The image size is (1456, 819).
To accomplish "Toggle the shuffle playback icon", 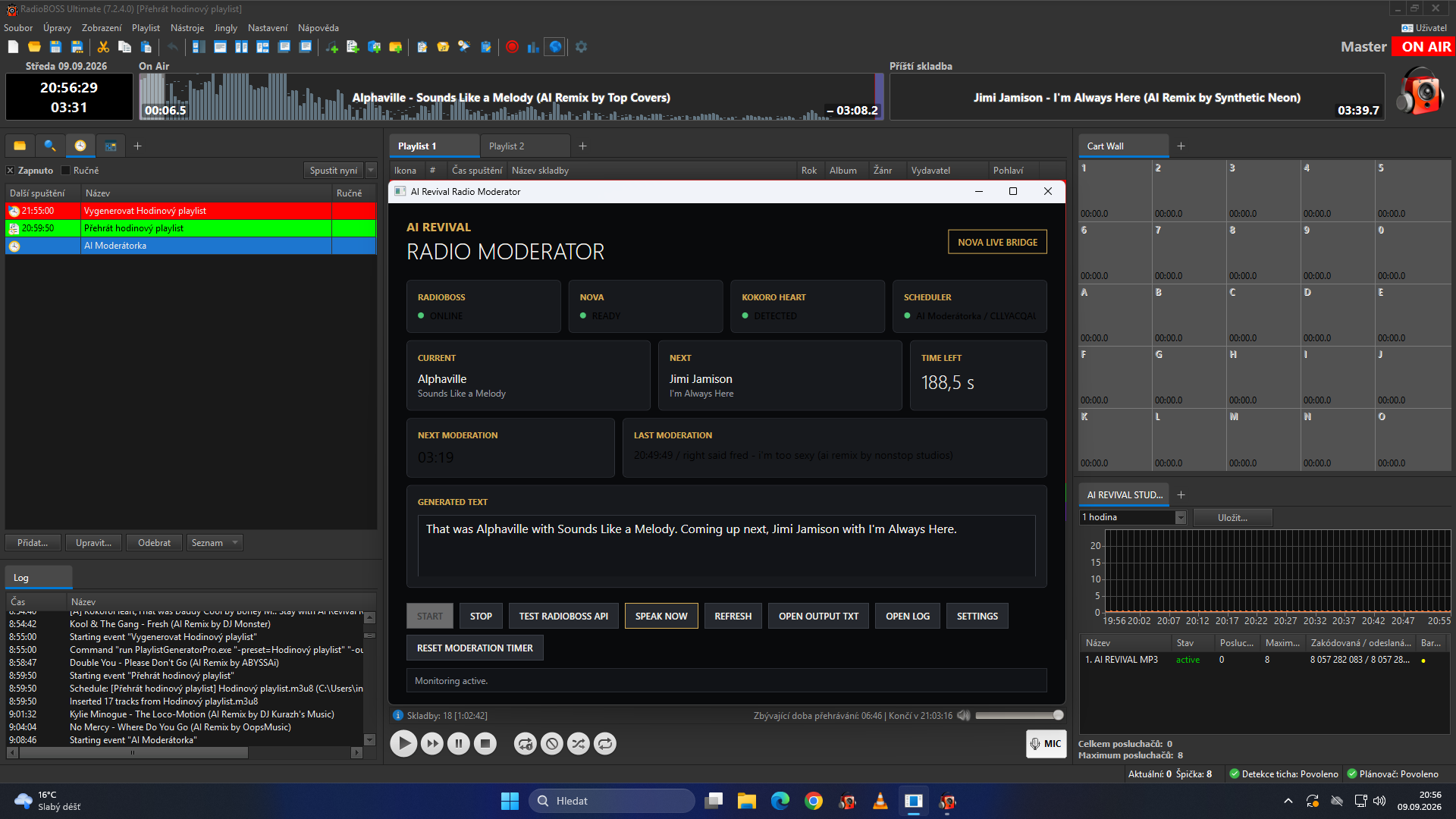I will pyautogui.click(x=579, y=744).
